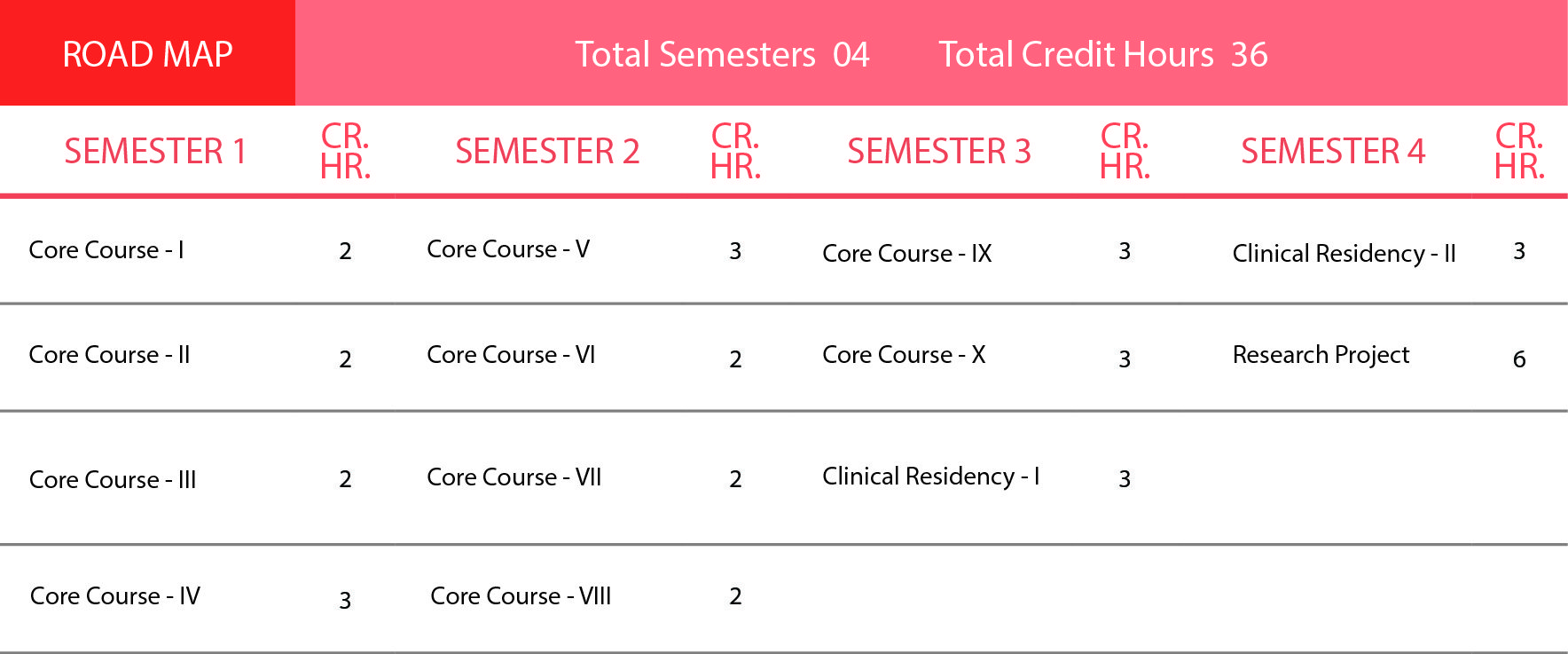This screenshot has width=1568, height=654.
Task: Select the Core Course - IV entry
Action: (x=115, y=596)
